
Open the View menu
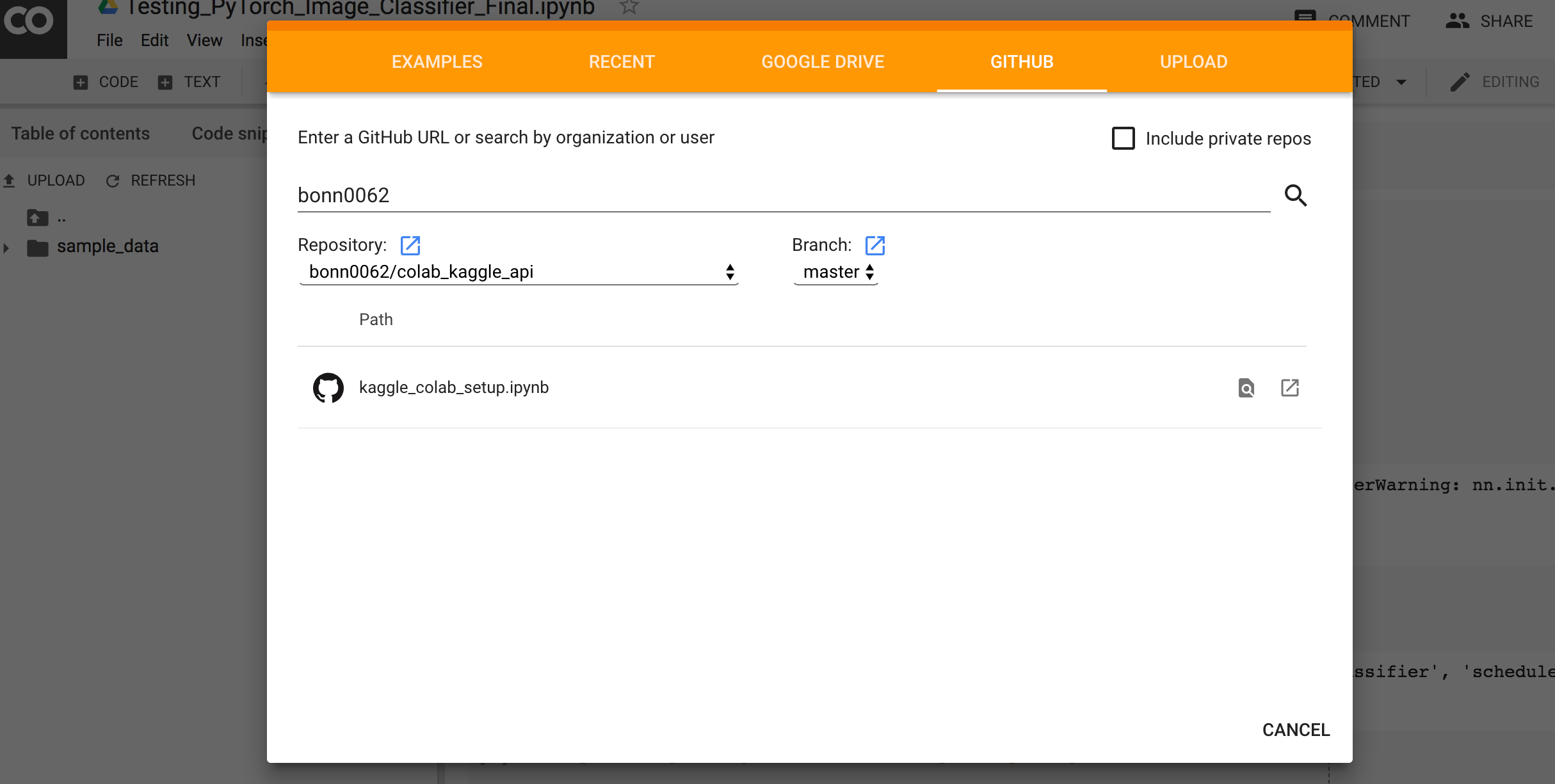coord(204,40)
